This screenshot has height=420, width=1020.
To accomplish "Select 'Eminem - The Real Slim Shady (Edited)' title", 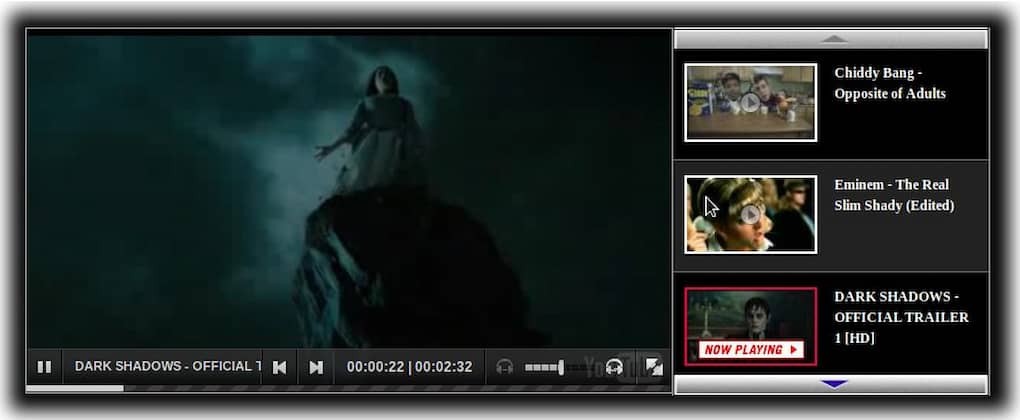I will 894,194.
